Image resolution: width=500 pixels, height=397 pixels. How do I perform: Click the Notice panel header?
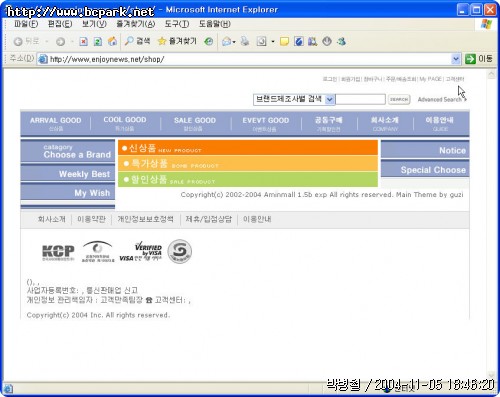point(425,150)
